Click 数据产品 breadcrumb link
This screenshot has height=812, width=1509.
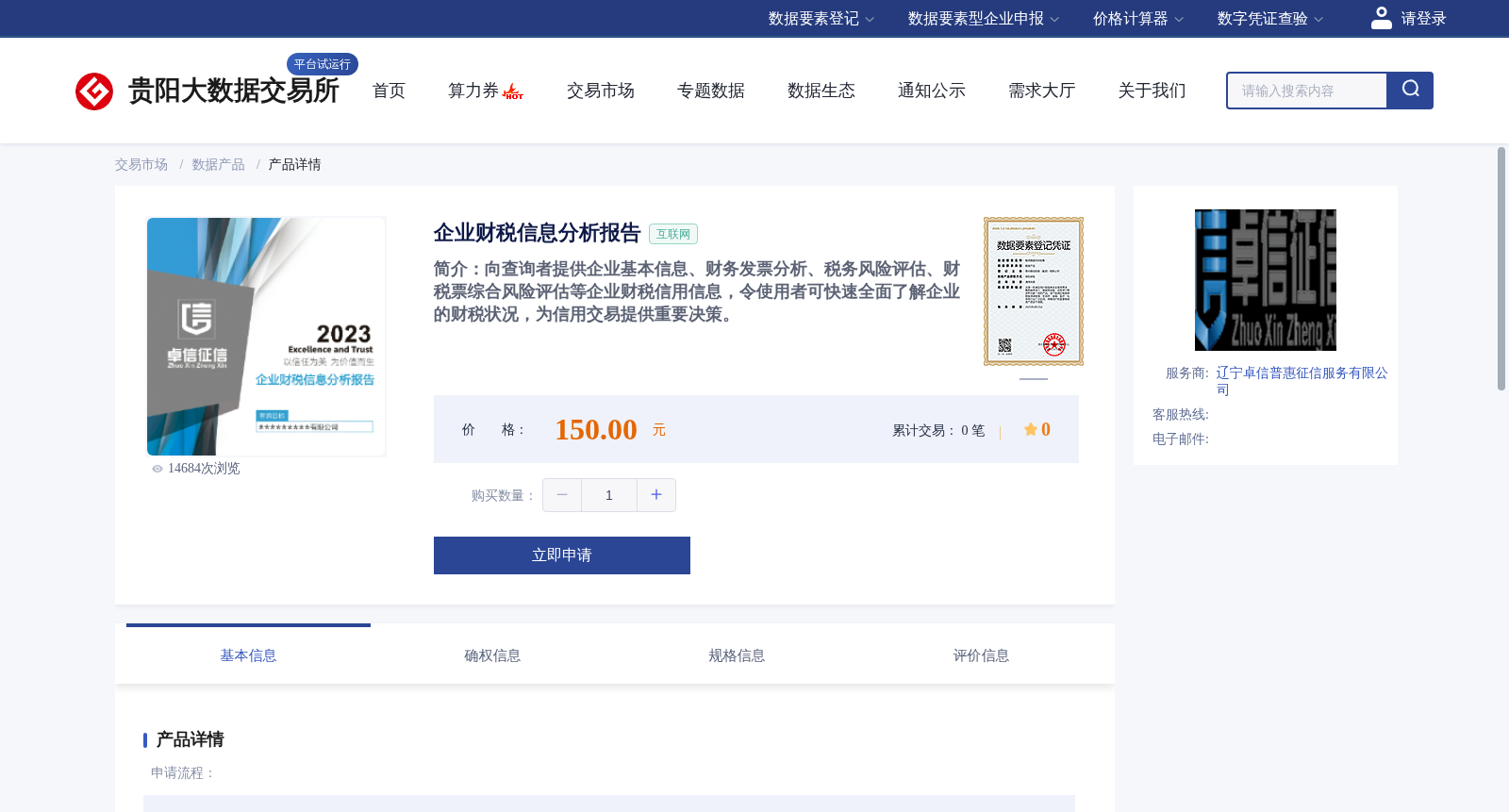point(218,165)
